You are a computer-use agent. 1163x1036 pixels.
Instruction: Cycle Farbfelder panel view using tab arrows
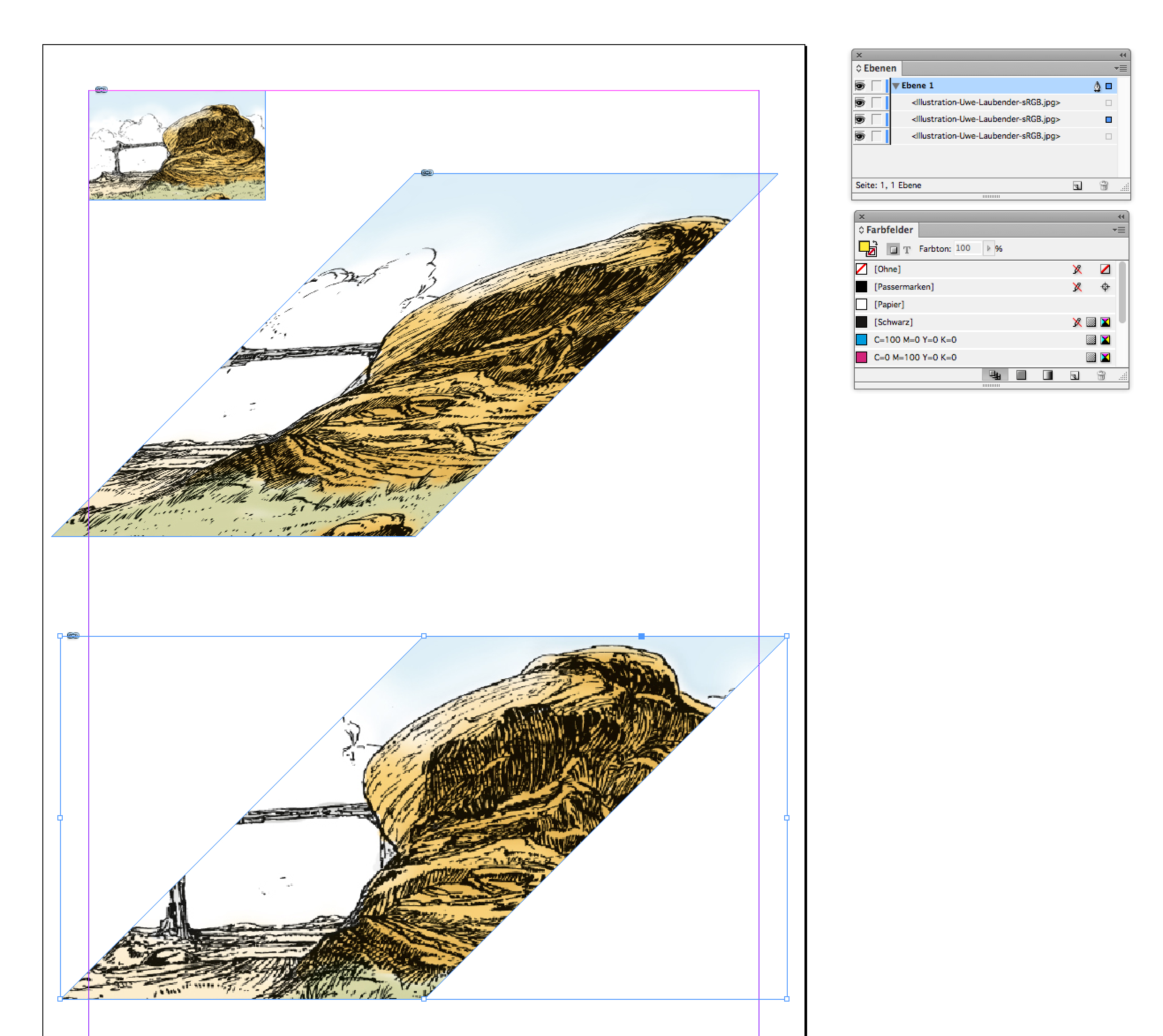pyautogui.click(x=861, y=230)
